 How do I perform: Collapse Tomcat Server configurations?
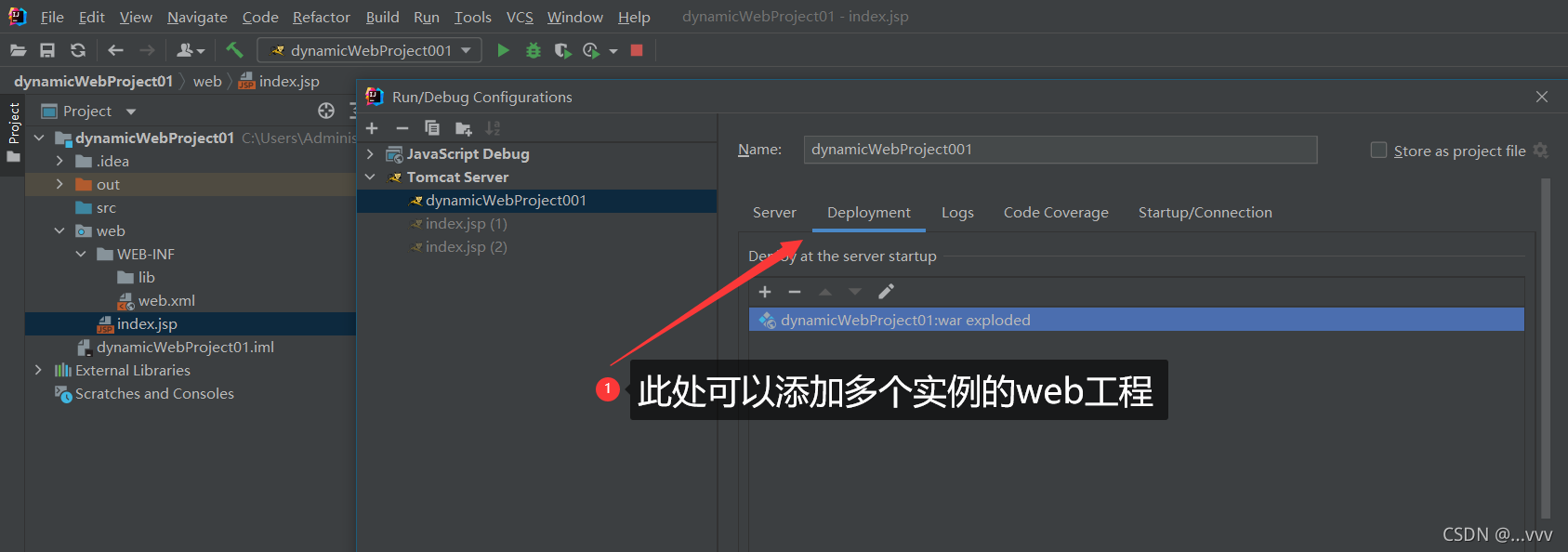[370, 177]
